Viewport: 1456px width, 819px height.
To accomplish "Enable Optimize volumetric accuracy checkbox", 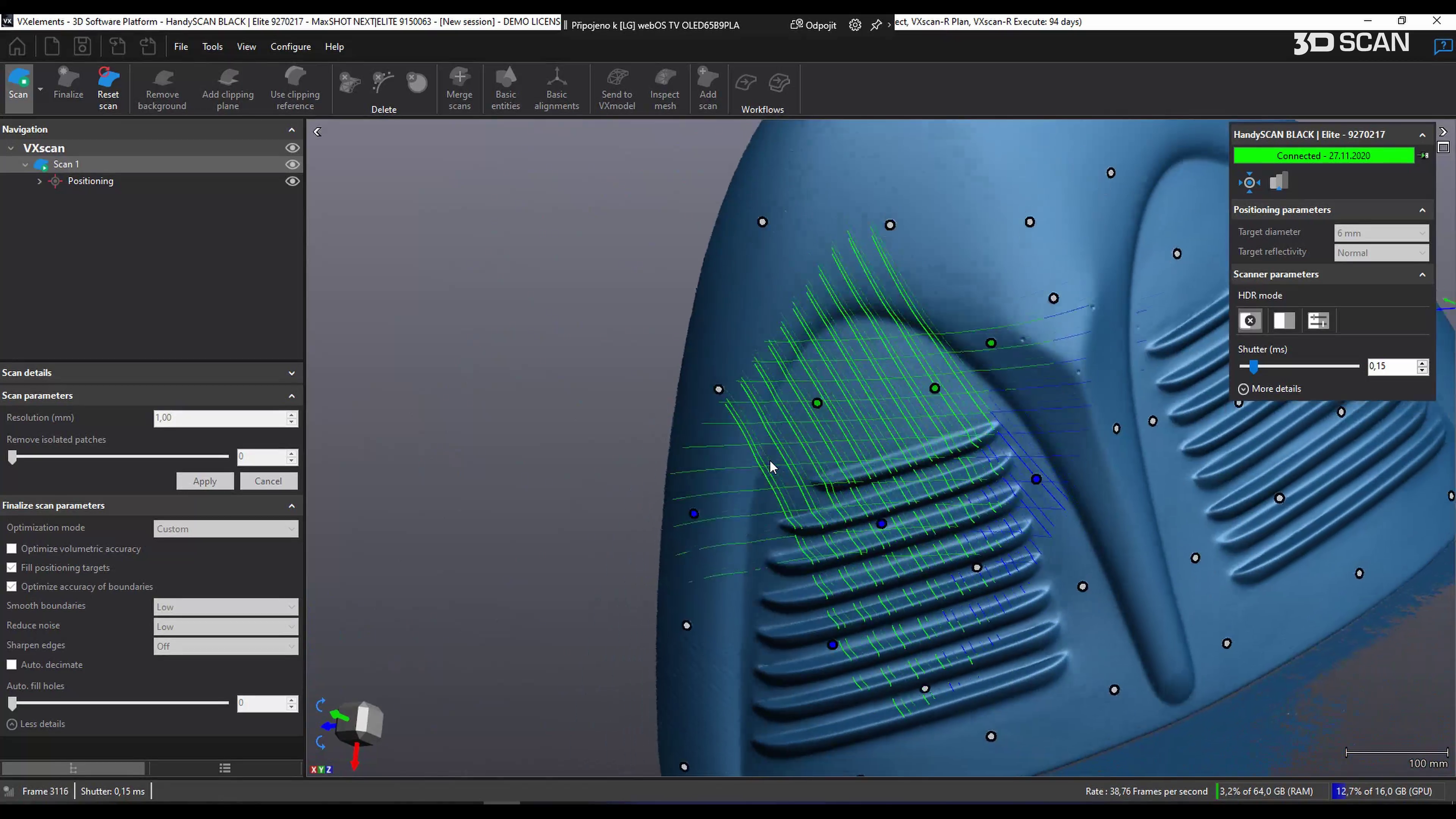I will [12, 549].
